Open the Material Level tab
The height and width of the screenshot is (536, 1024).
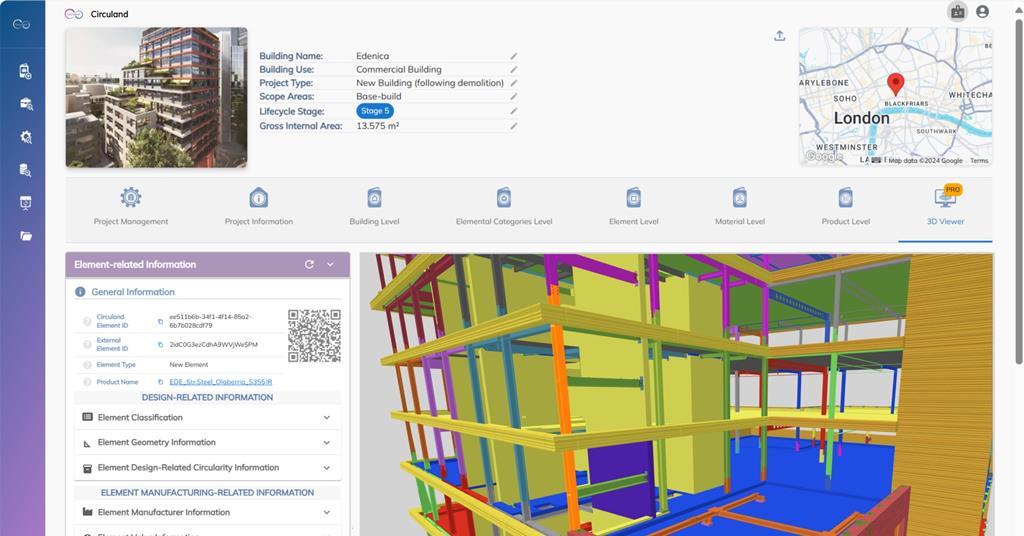tap(740, 206)
